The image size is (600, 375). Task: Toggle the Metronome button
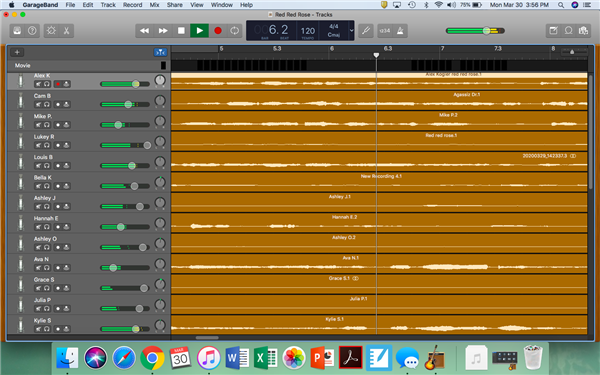tap(400, 31)
